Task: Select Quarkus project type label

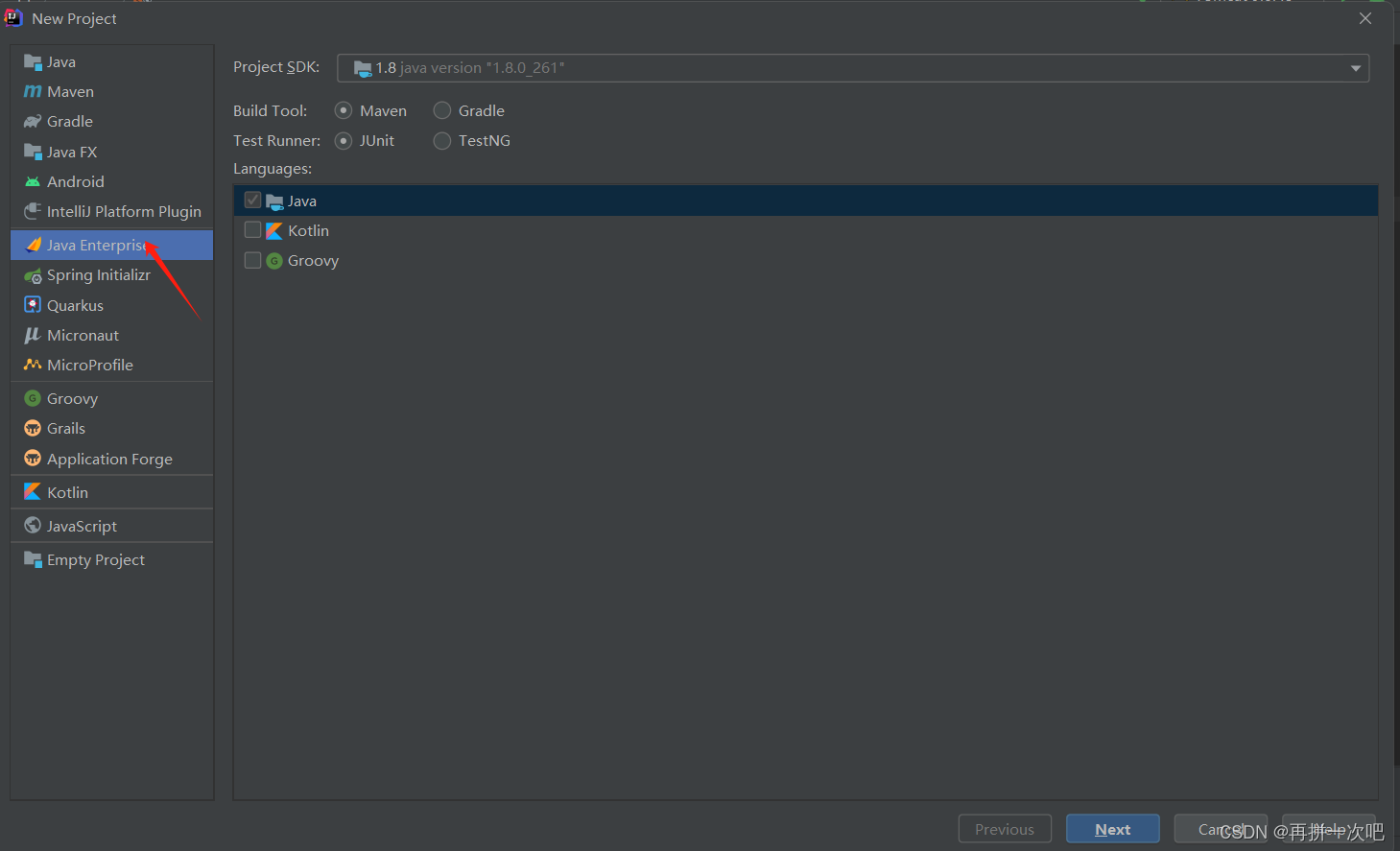Action: pyautogui.click(x=75, y=306)
